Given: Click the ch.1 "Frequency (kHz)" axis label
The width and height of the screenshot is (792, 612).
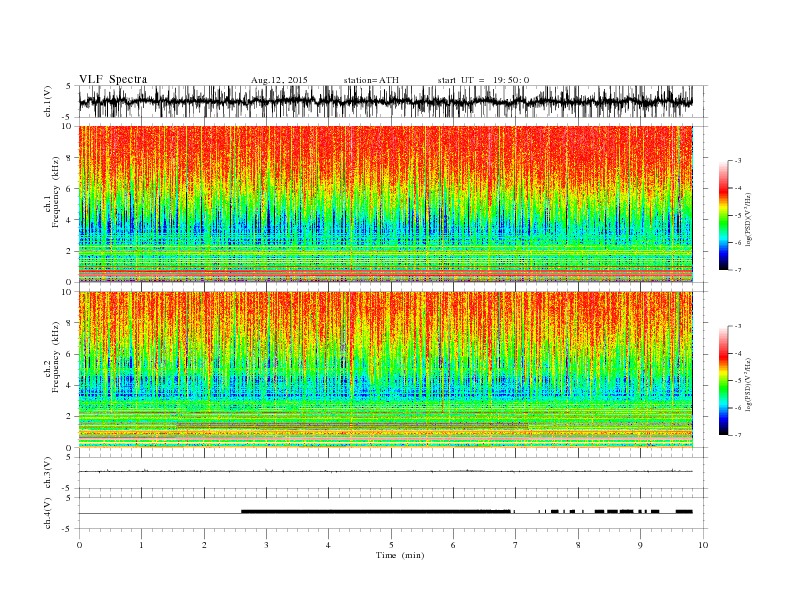Looking at the screenshot, I should [x=55, y=192].
